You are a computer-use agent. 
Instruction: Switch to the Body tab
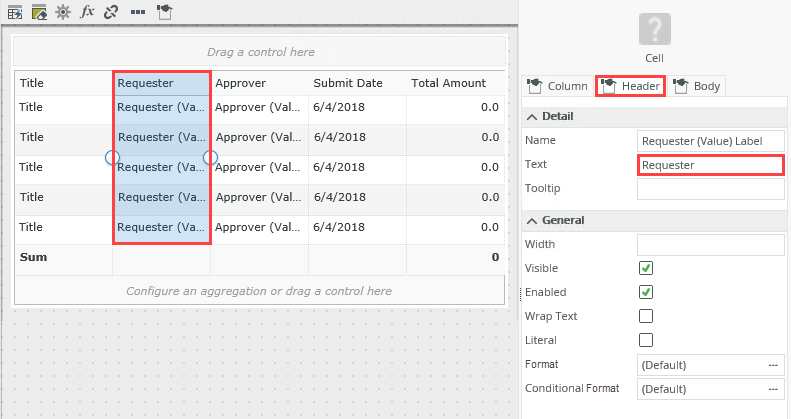click(x=697, y=86)
